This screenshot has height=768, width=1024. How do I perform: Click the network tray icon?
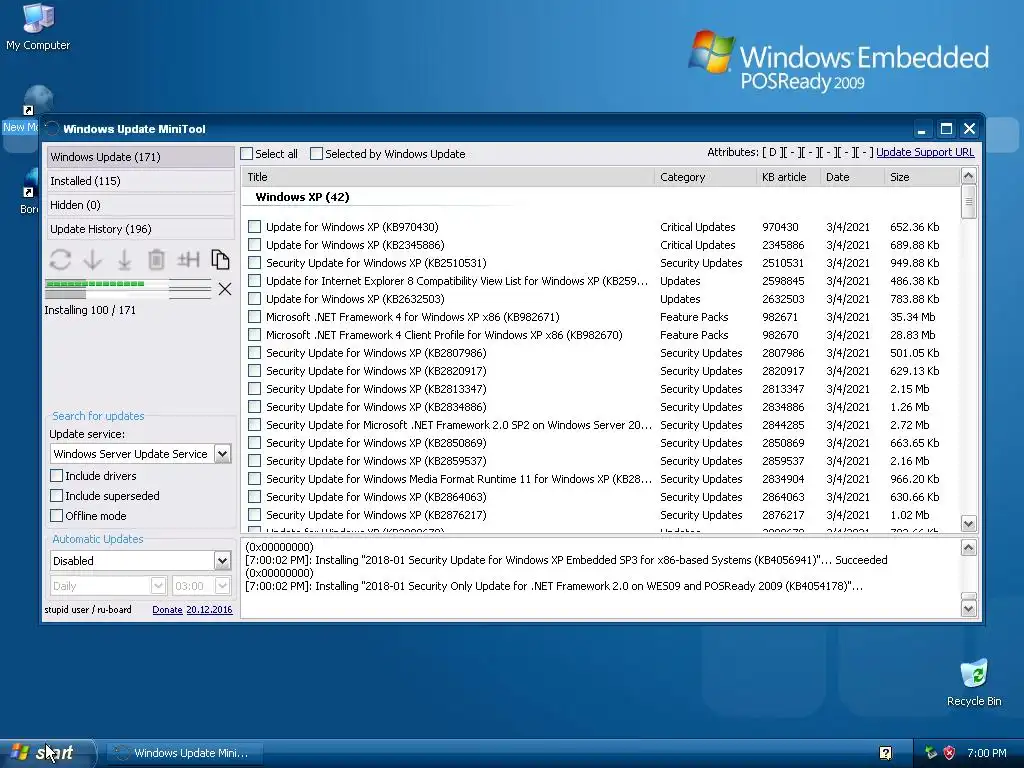931,753
